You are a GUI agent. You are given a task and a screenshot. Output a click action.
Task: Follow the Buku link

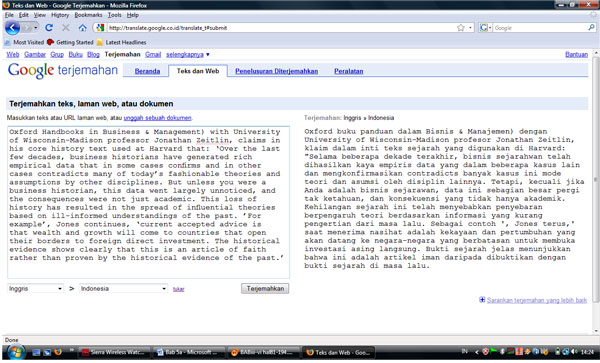[x=75, y=54]
